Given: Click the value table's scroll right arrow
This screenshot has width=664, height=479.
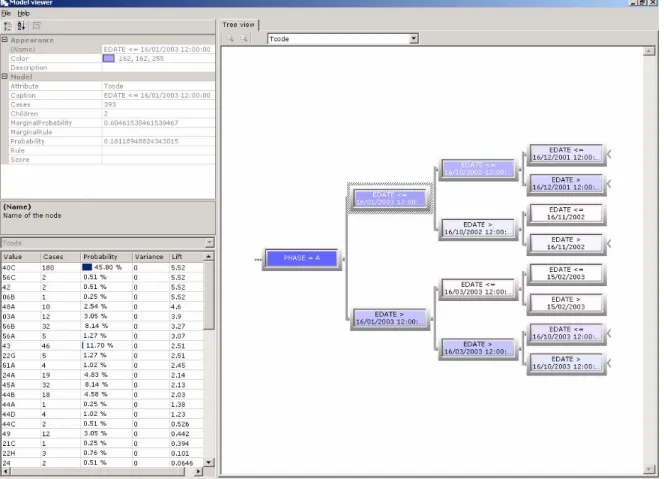Looking at the screenshot, I should [x=199, y=471].
